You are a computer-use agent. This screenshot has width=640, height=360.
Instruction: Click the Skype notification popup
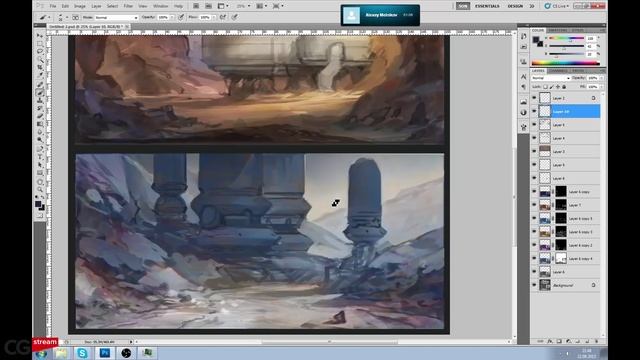click(380, 15)
